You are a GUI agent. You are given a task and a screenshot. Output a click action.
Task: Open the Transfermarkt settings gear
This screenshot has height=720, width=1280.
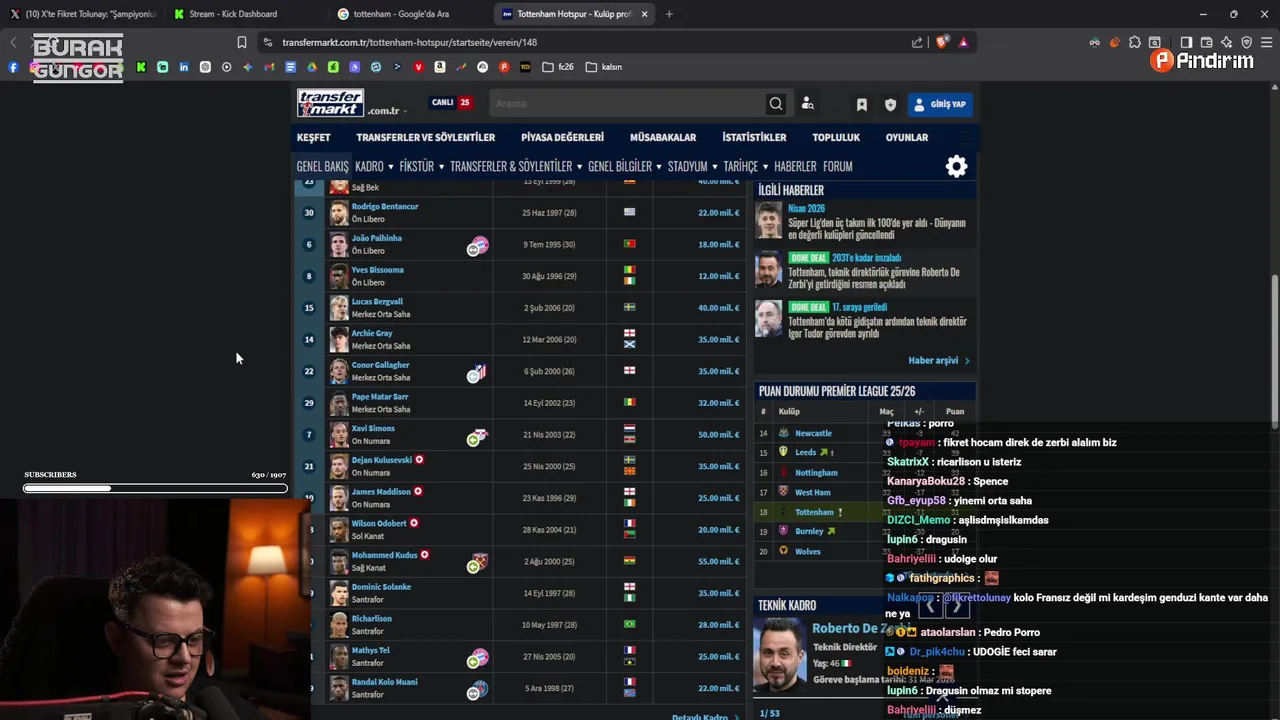(x=957, y=167)
